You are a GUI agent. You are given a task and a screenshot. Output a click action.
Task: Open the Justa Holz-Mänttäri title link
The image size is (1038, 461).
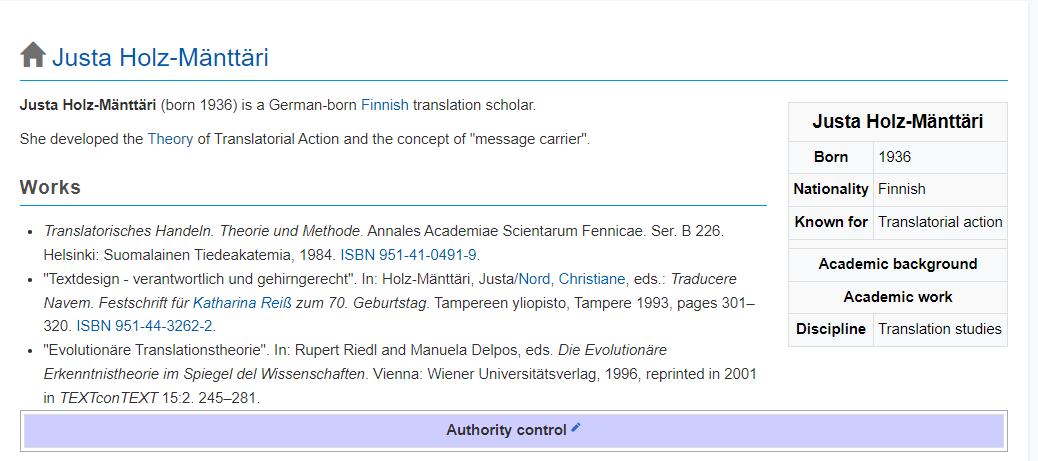[x=160, y=57]
